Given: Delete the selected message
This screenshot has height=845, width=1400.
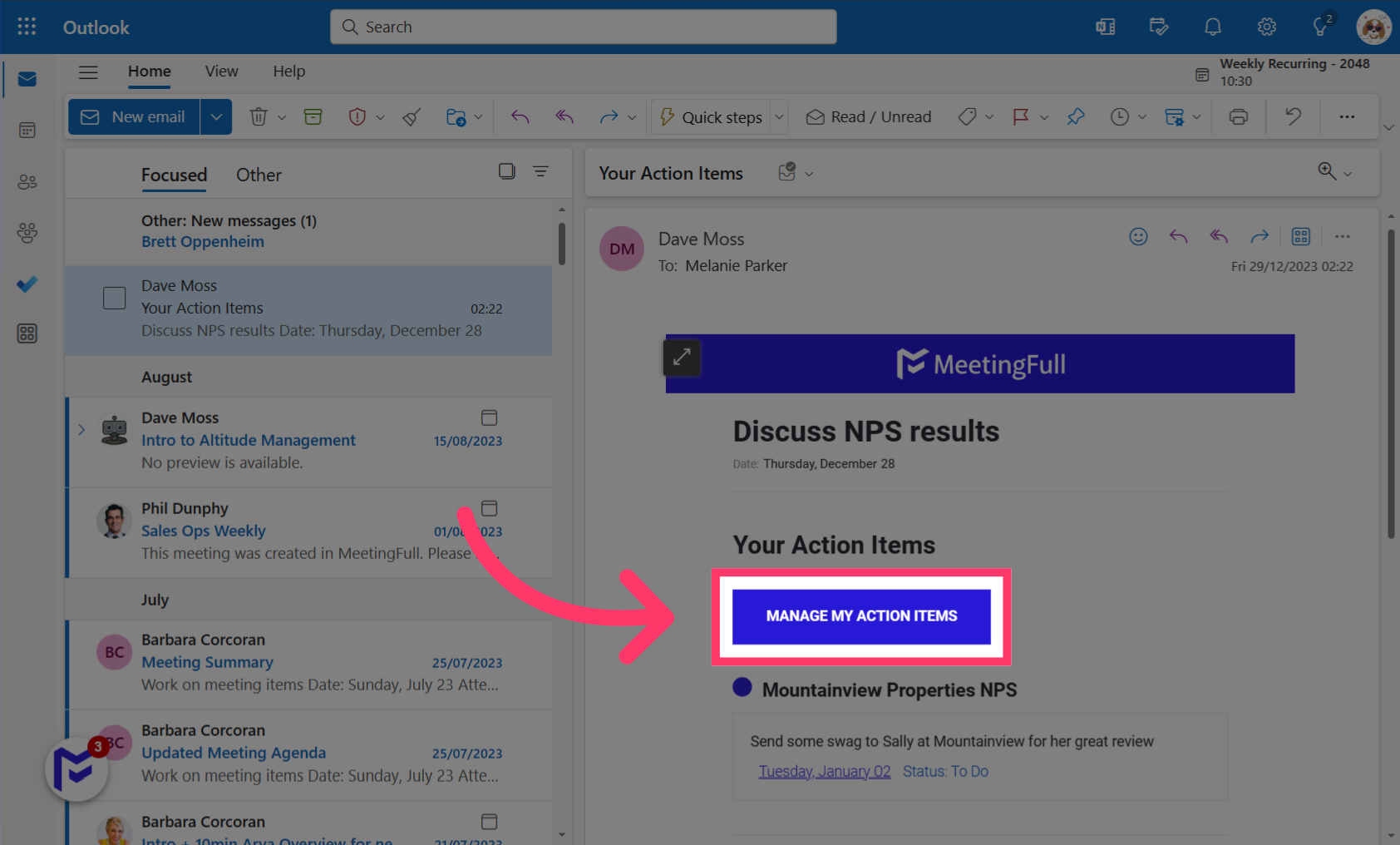Looking at the screenshot, I should 259,117.
